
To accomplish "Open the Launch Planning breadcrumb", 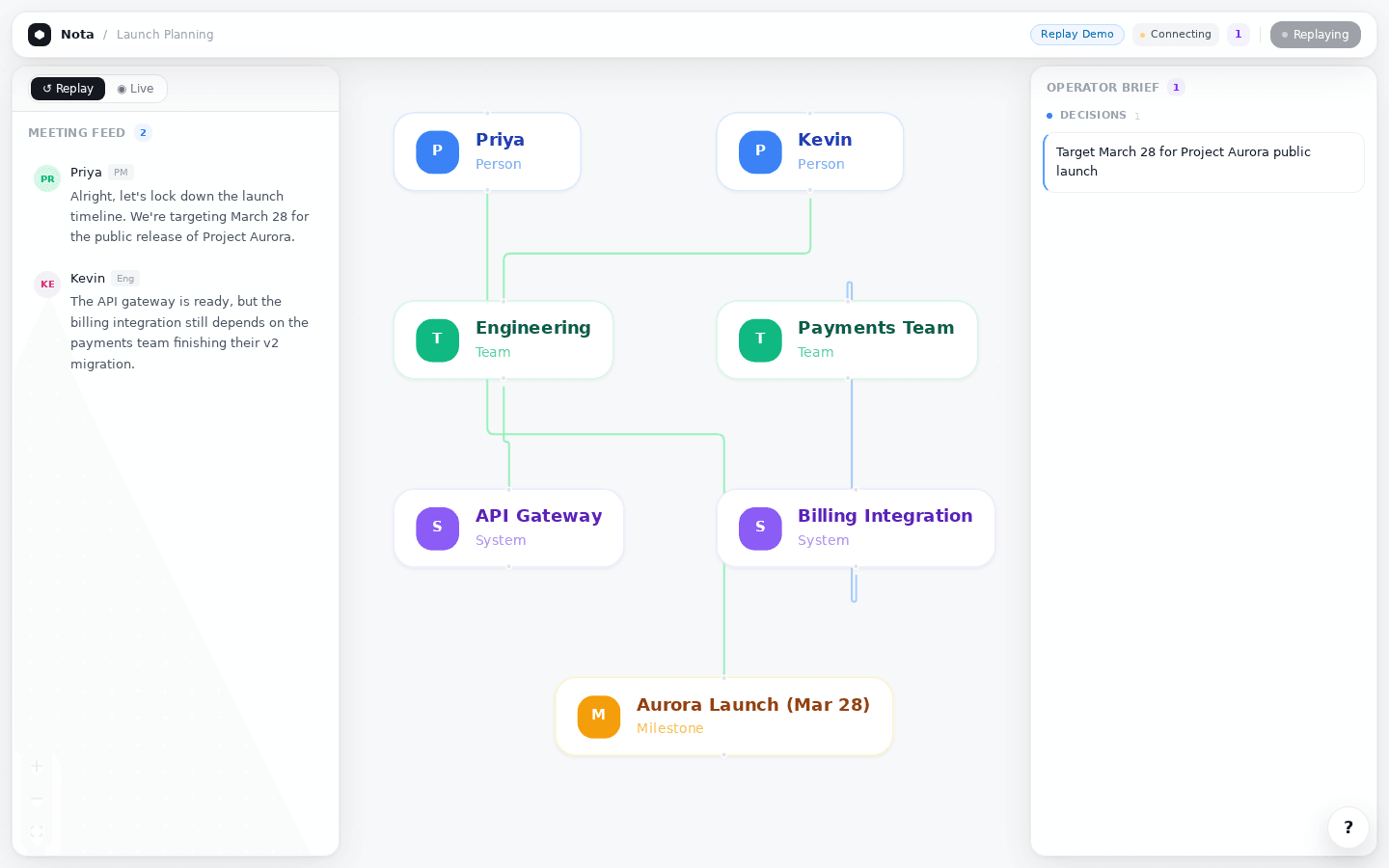I will click(165, 35).
